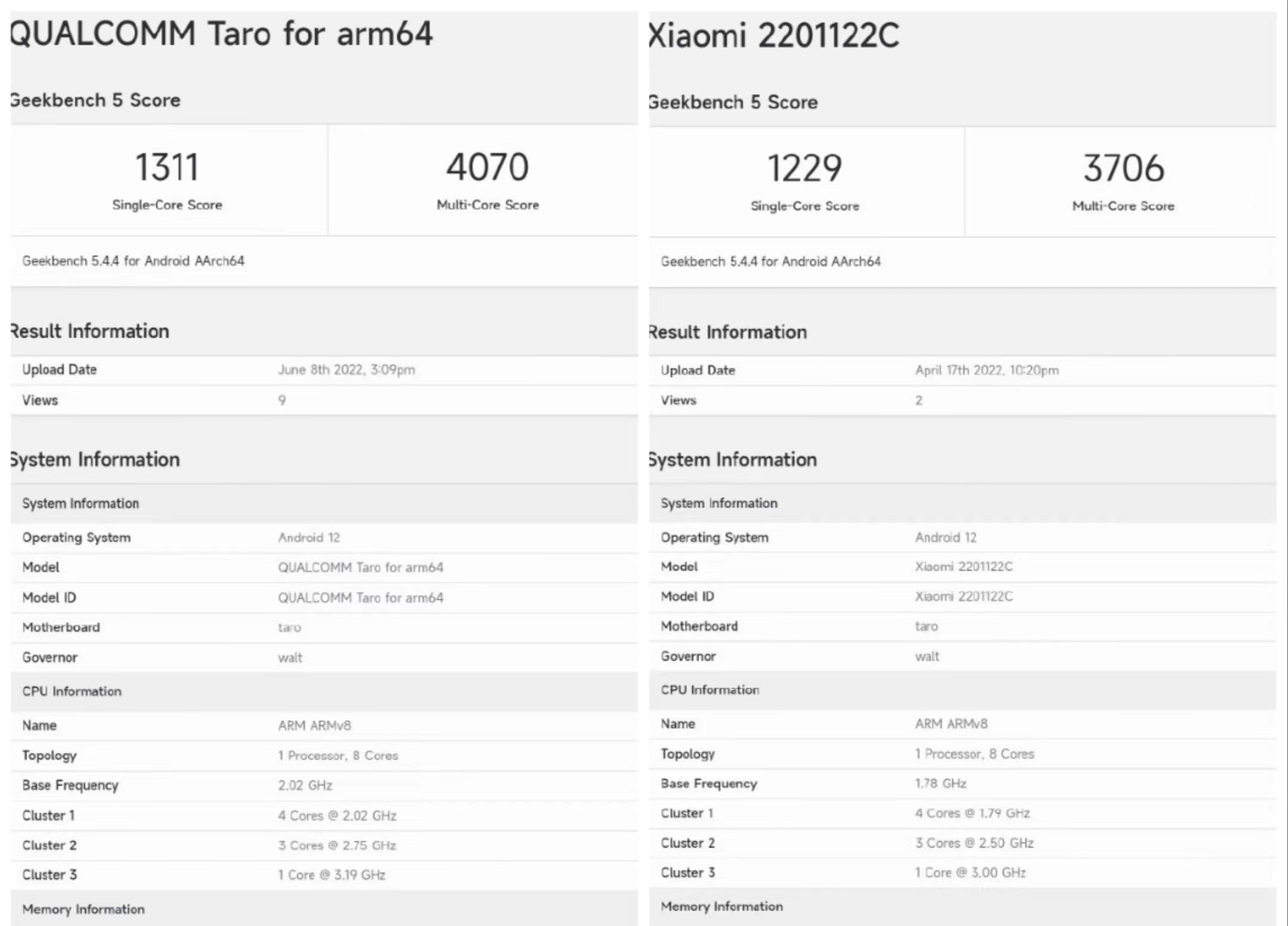Click the left Result Information heading
The image size is (1288, 926).
click(x=90, y=331)
